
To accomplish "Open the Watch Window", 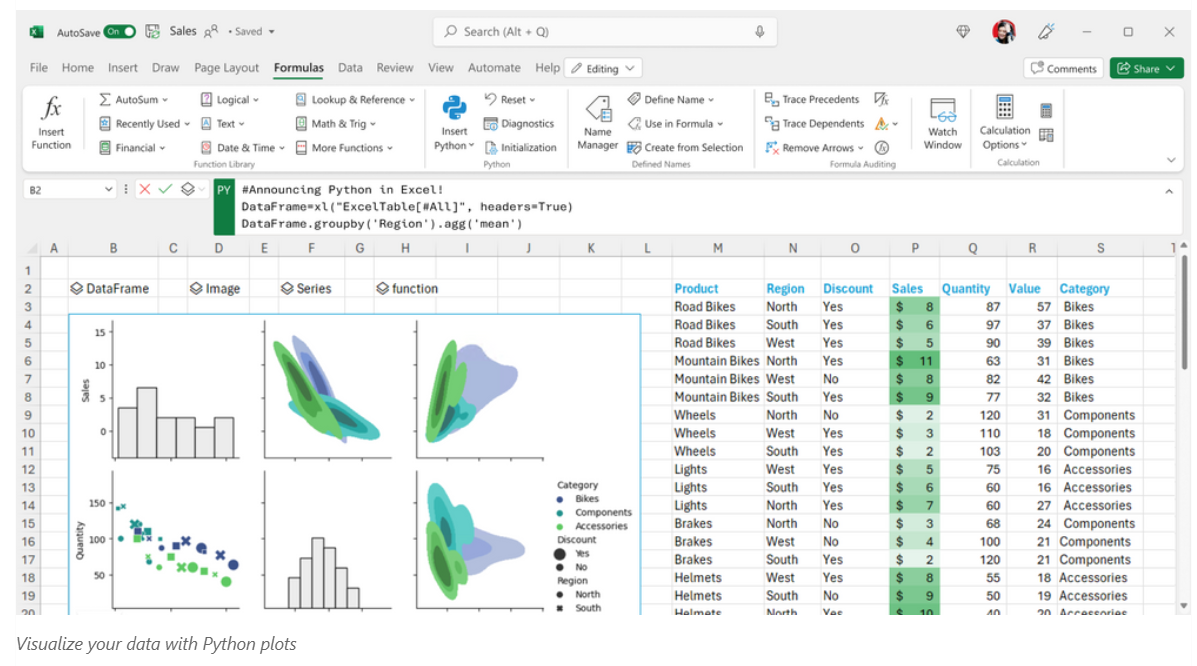I will (x=943, y=123).
